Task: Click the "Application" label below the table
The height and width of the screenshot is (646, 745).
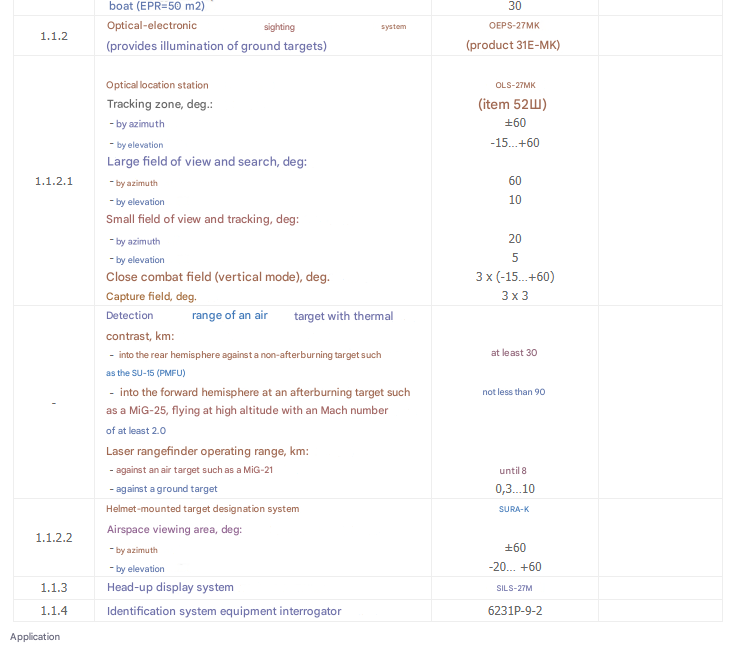Action: pos(35,637)
